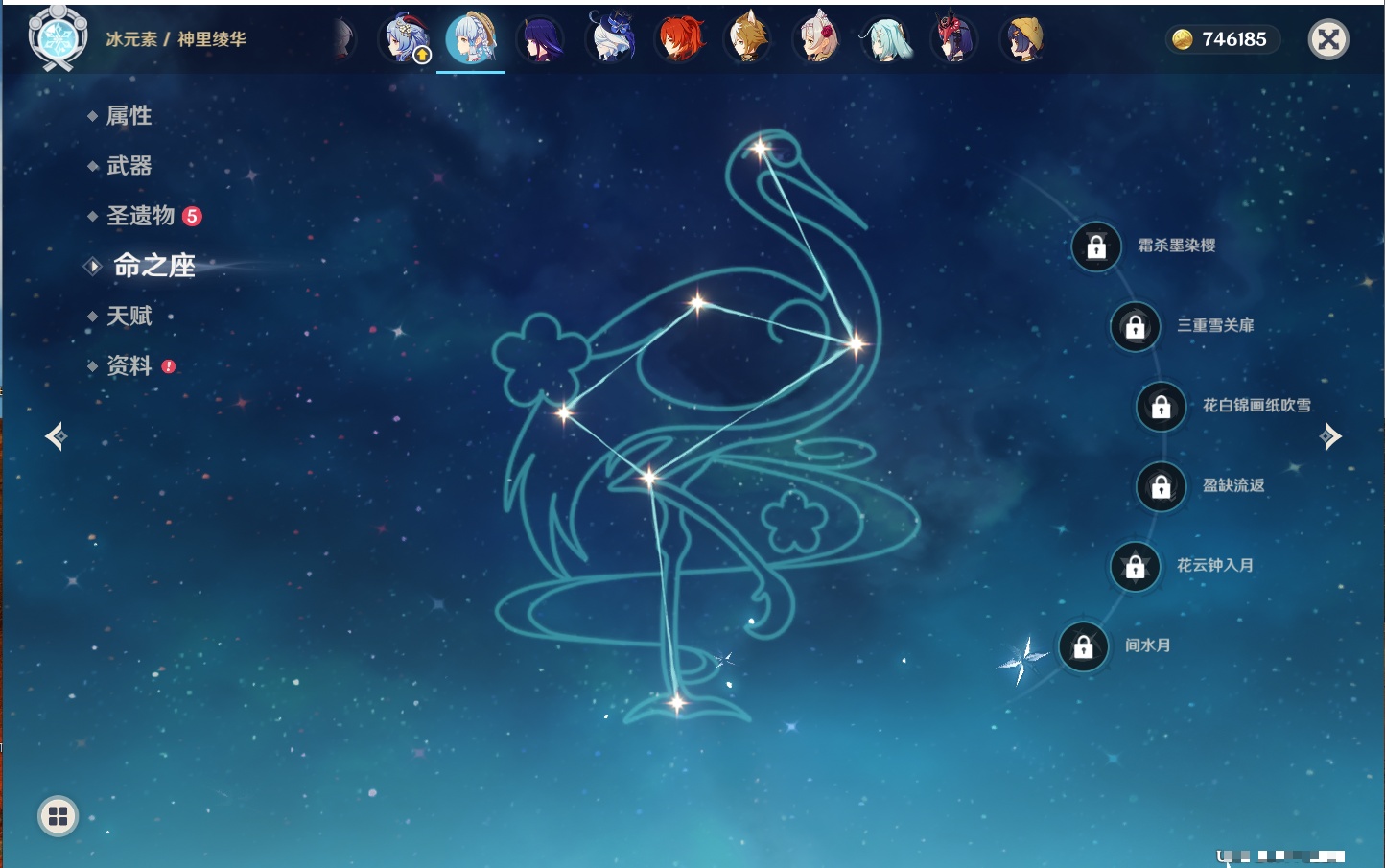Screen dimensions: 1385x868
Task: Click the crane head constellation star
Action: click(x=761, y=148)
